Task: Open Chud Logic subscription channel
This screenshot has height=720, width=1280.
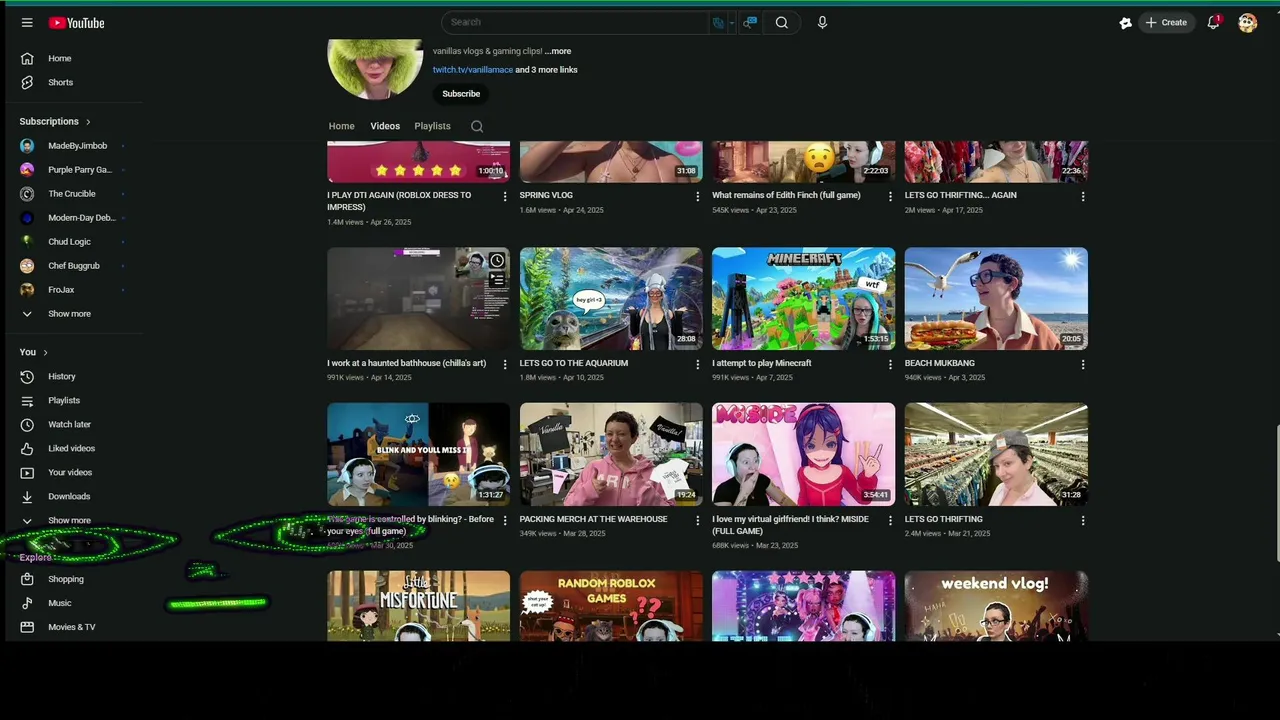Action: 70,242
